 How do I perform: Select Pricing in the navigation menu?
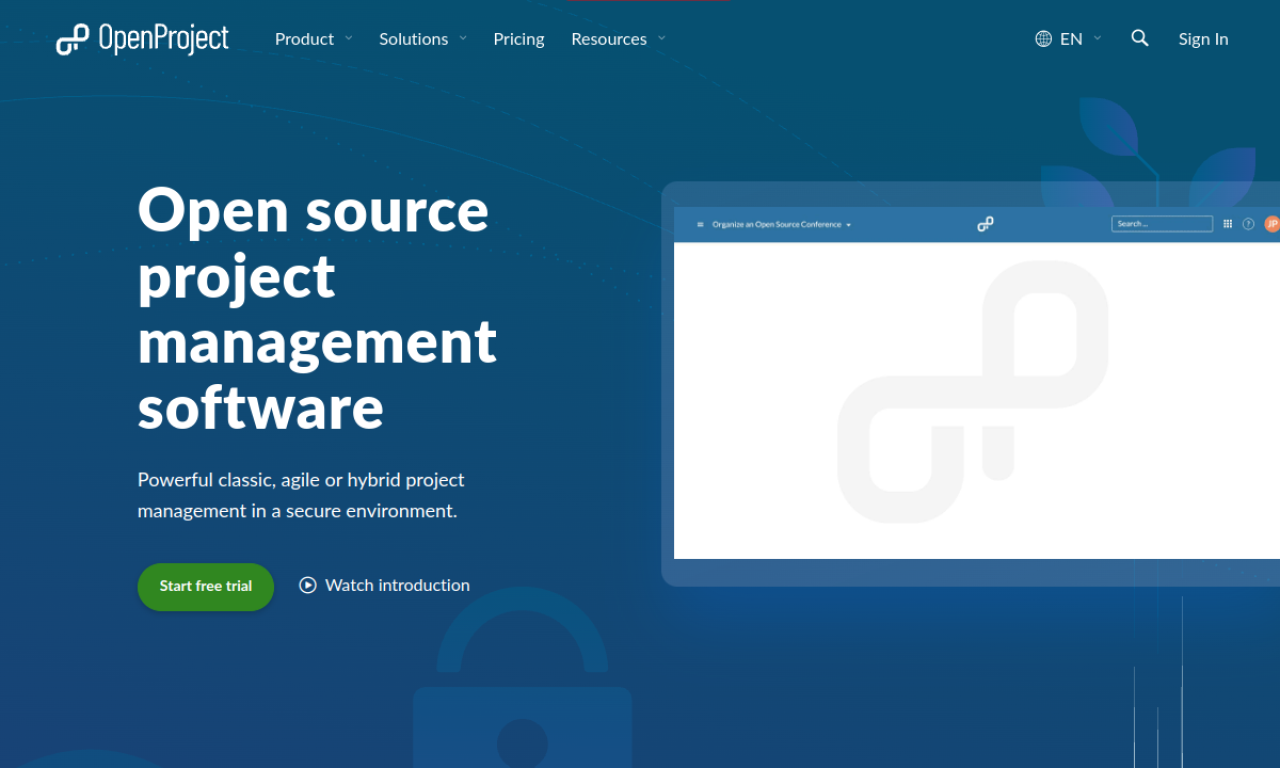(x=518, y=38)
